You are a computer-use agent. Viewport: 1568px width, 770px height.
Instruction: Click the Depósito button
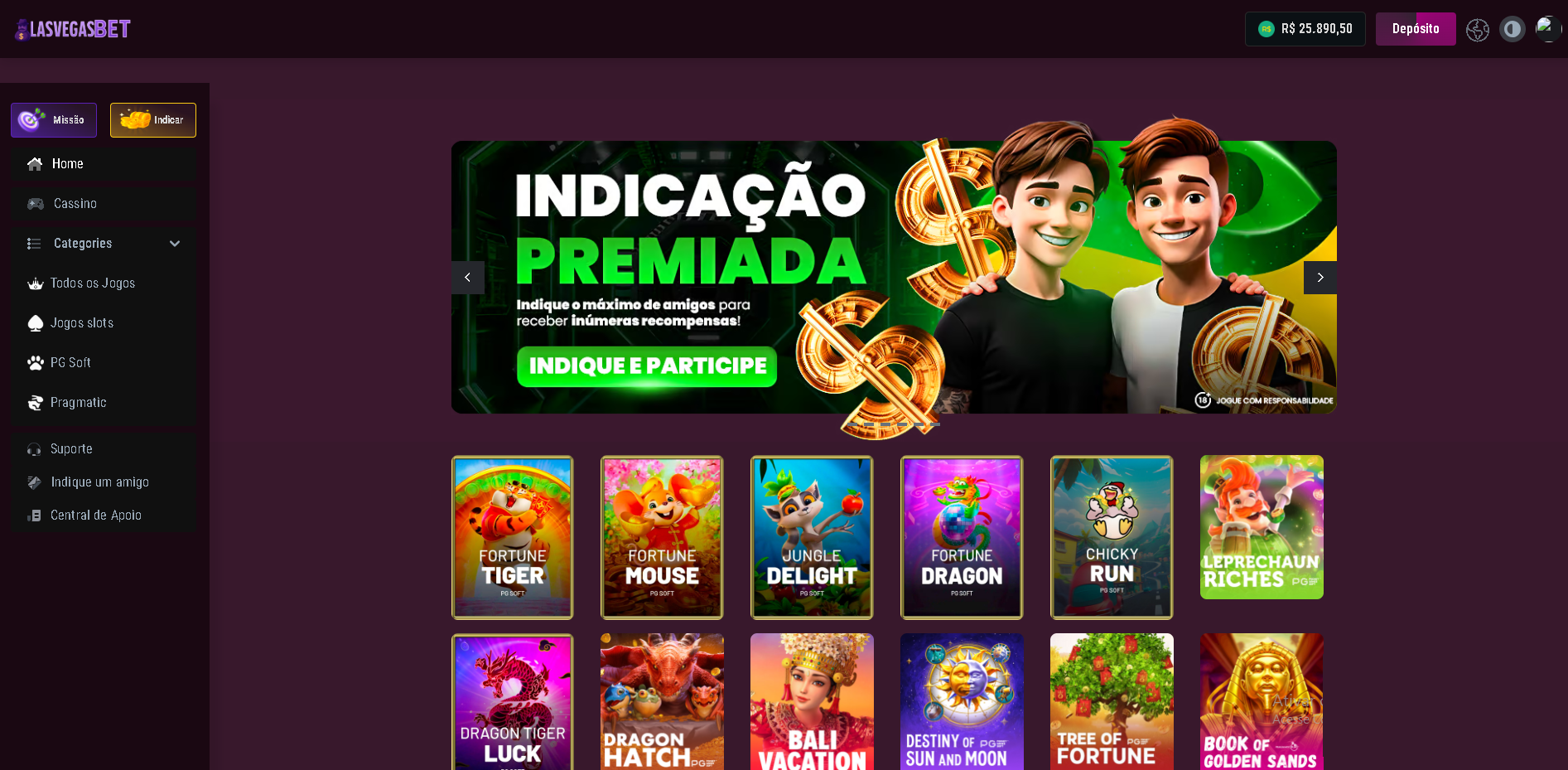[x=1416, y=29]
